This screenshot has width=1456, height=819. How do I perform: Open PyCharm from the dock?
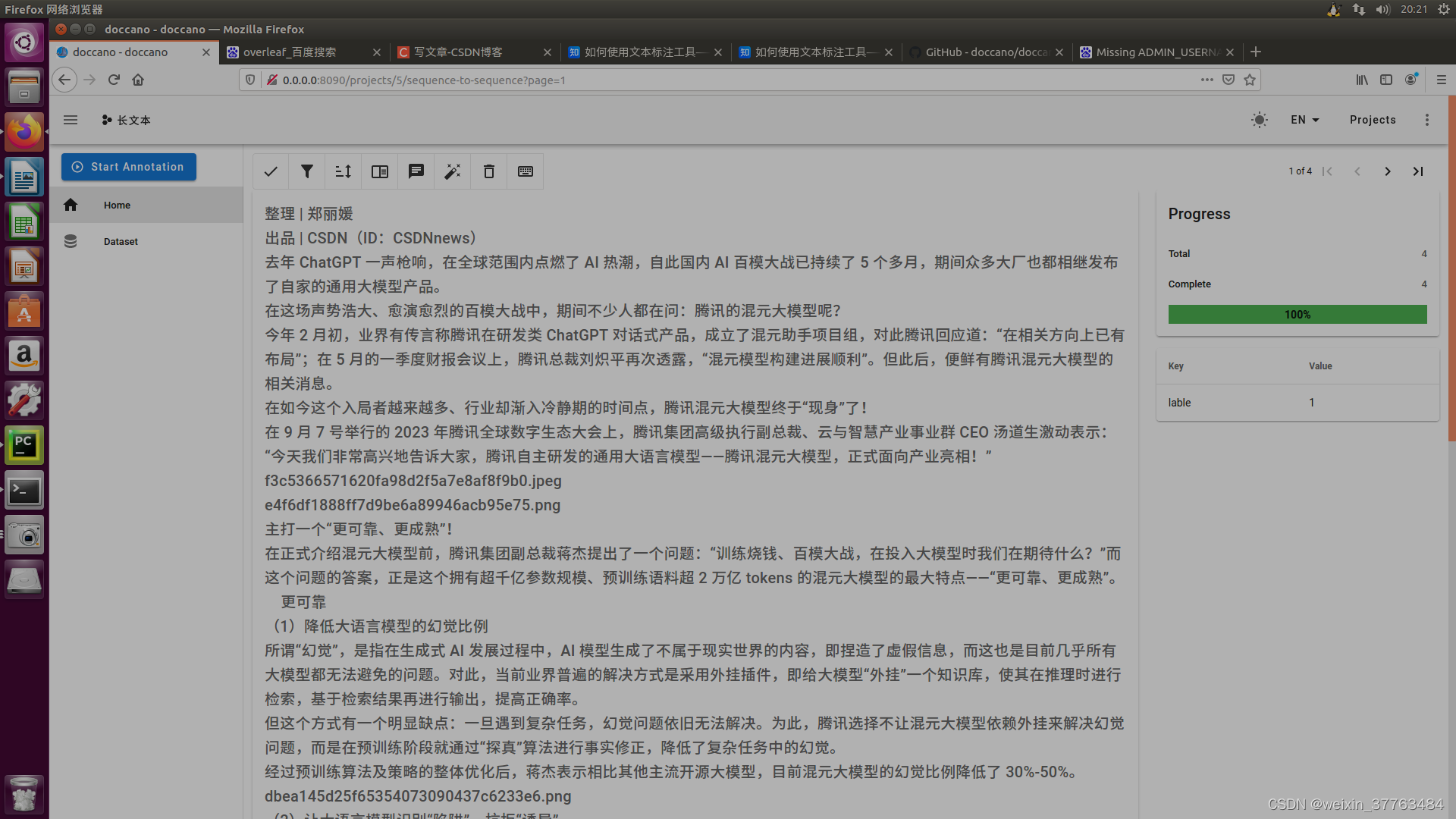pyautogui.click(x=24, y=445)
